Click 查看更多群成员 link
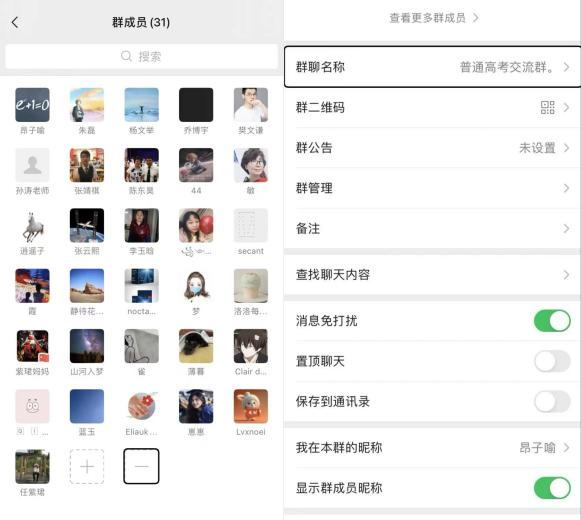 pyautogui.click(x=434, y=18)
